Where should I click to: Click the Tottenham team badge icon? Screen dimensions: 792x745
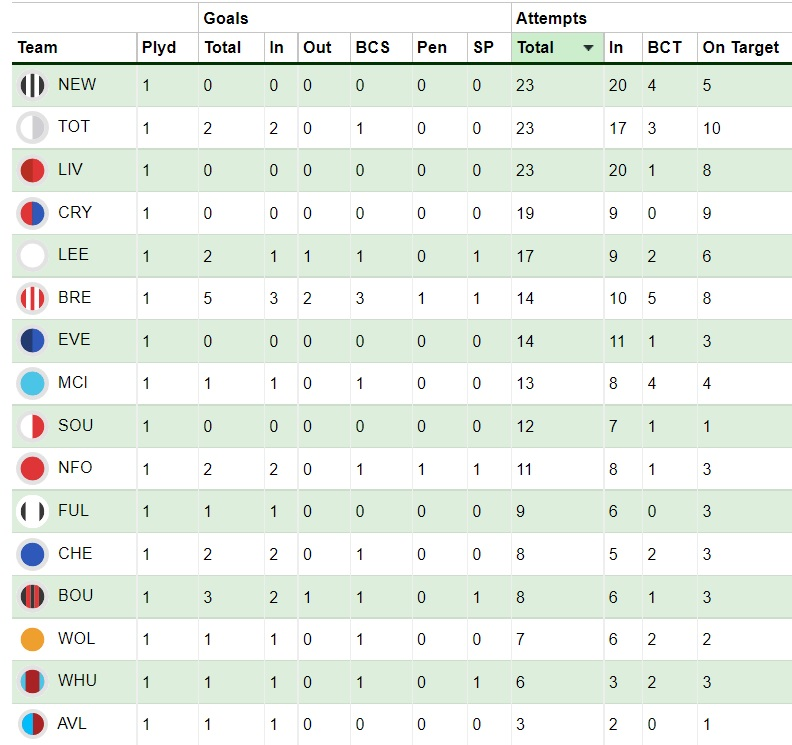coord(32,127)
